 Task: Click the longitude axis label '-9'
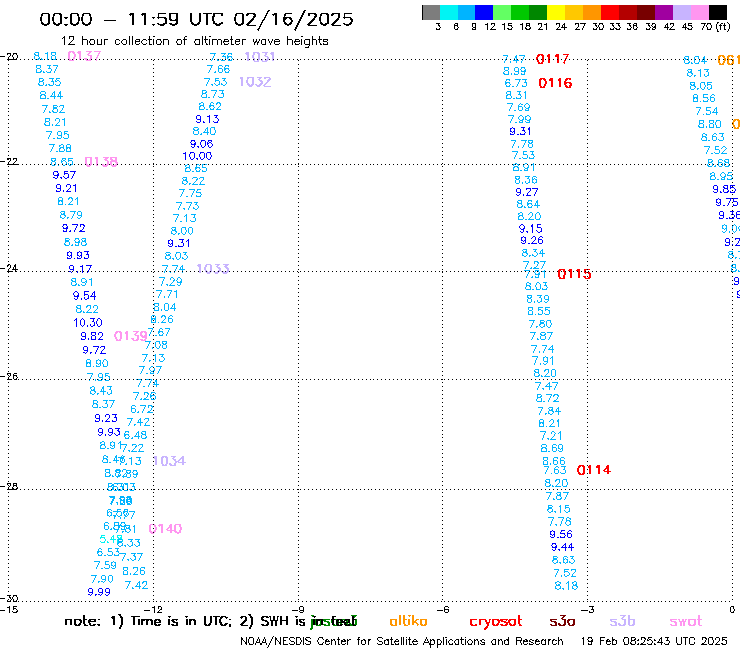[298, 609]
